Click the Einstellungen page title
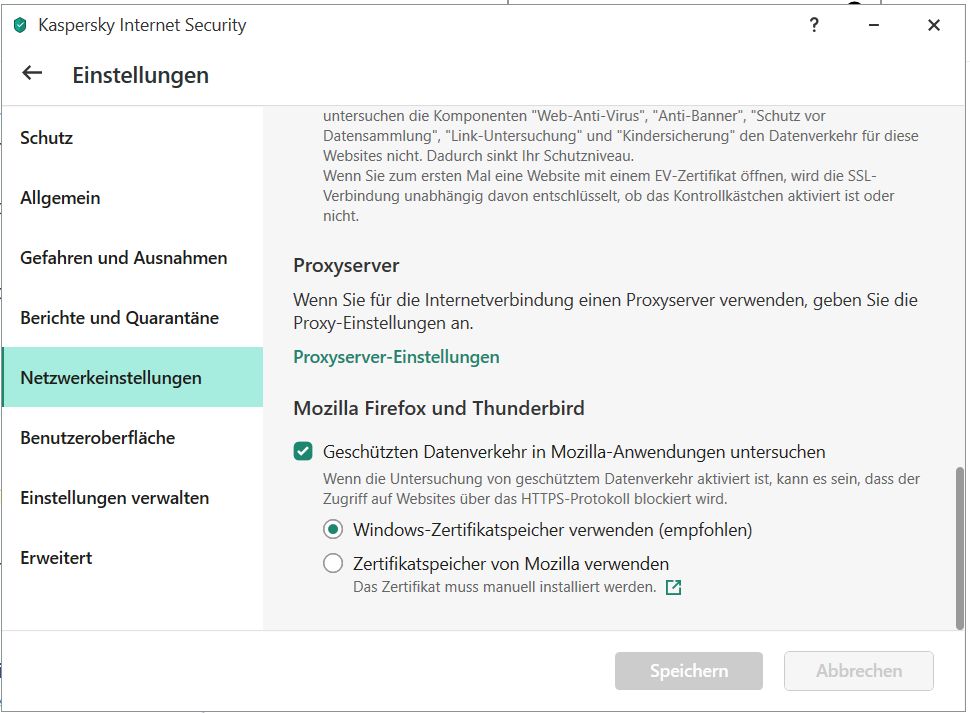970x713 pixels. [140, 75]
